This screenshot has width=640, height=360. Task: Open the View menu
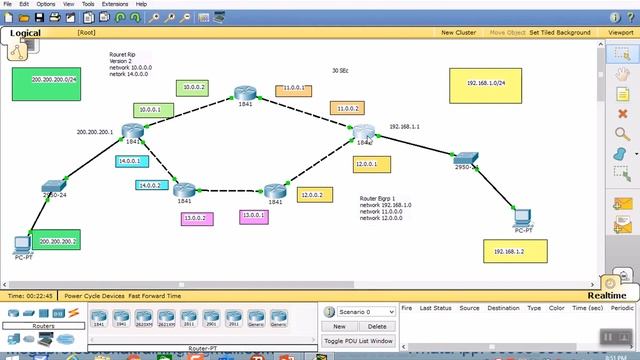click(x=68, y=4)
